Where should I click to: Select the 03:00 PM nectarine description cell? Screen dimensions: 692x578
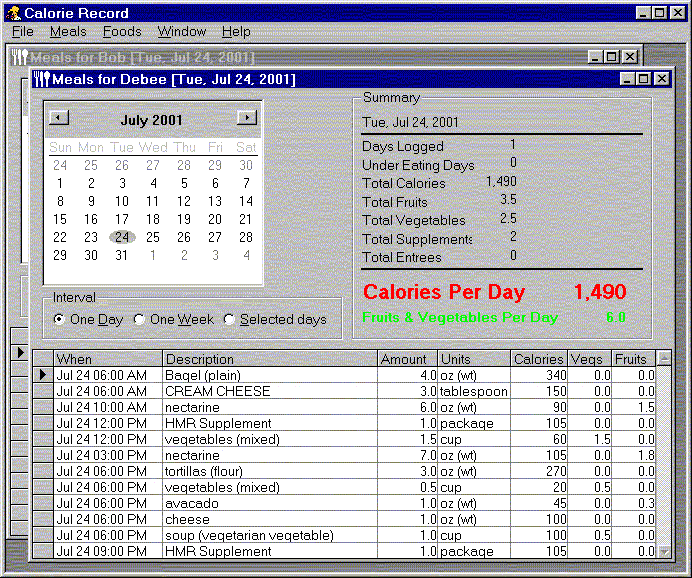pyautogui.click(x=270, y=455)
